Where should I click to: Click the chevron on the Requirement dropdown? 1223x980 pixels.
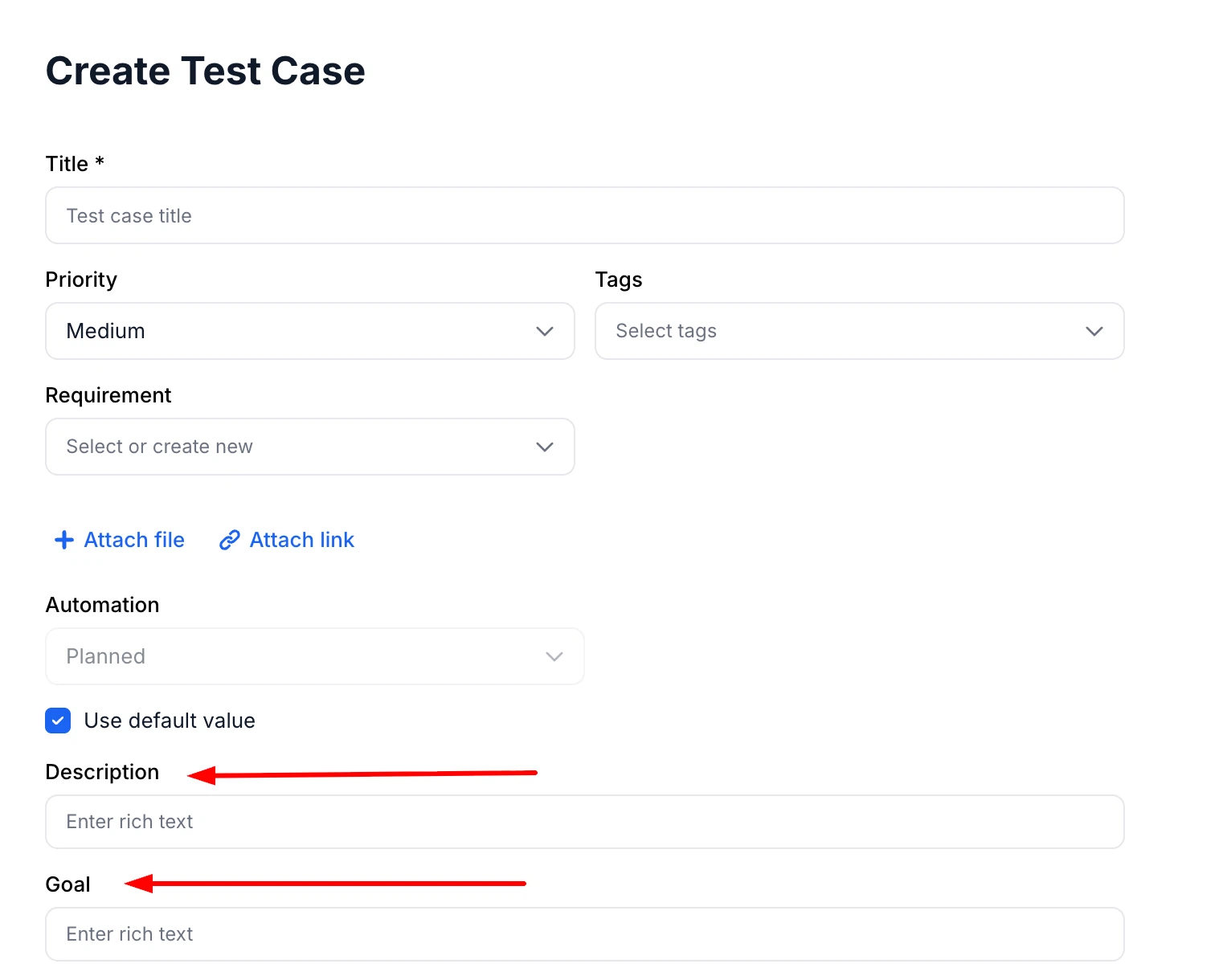click(545, 447)
